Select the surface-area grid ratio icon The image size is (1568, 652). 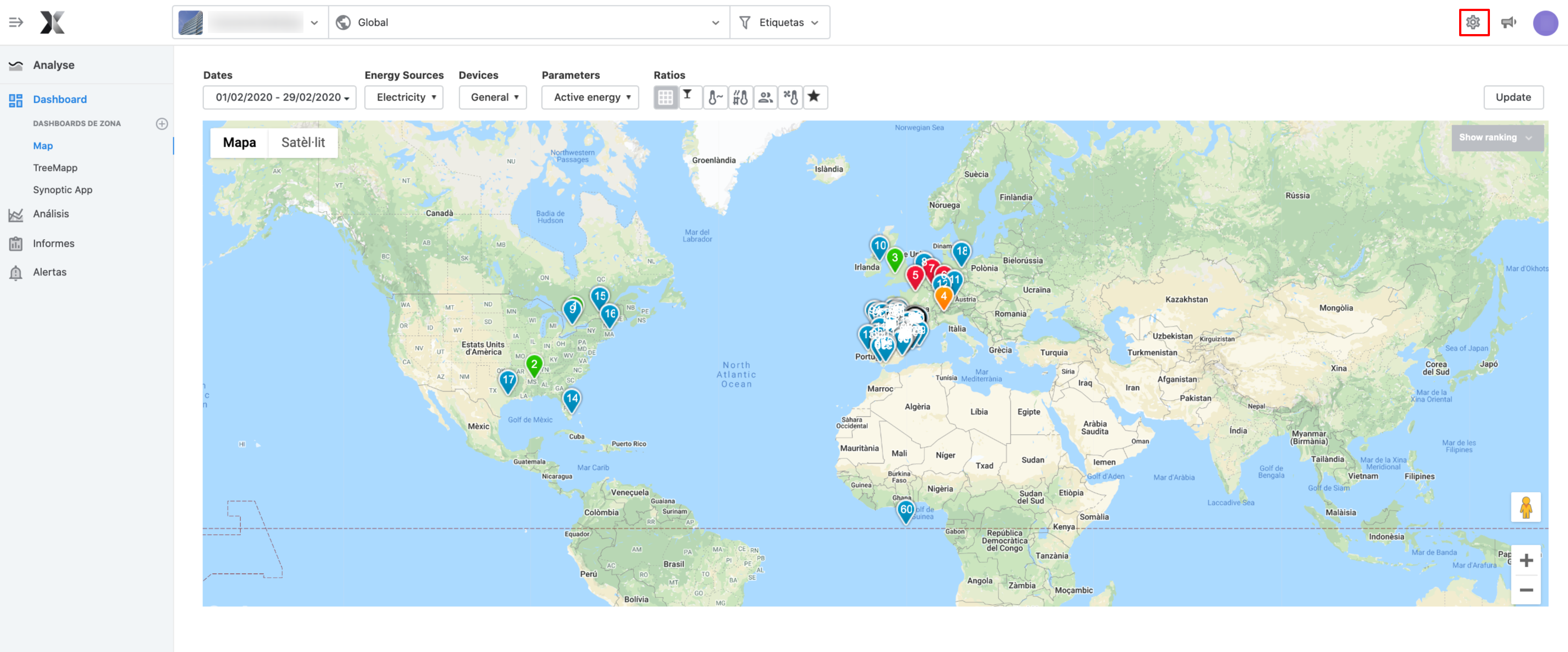[x=665, y=97]
